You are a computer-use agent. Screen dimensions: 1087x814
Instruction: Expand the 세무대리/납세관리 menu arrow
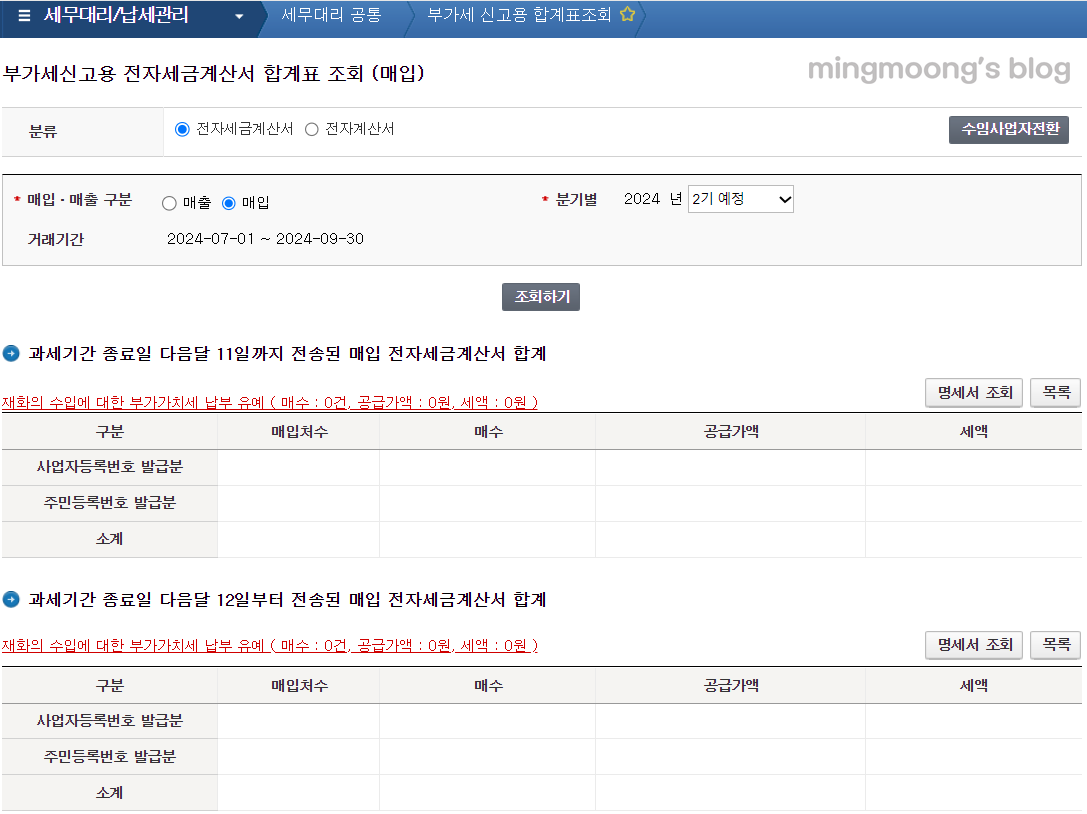click(237, 17)
